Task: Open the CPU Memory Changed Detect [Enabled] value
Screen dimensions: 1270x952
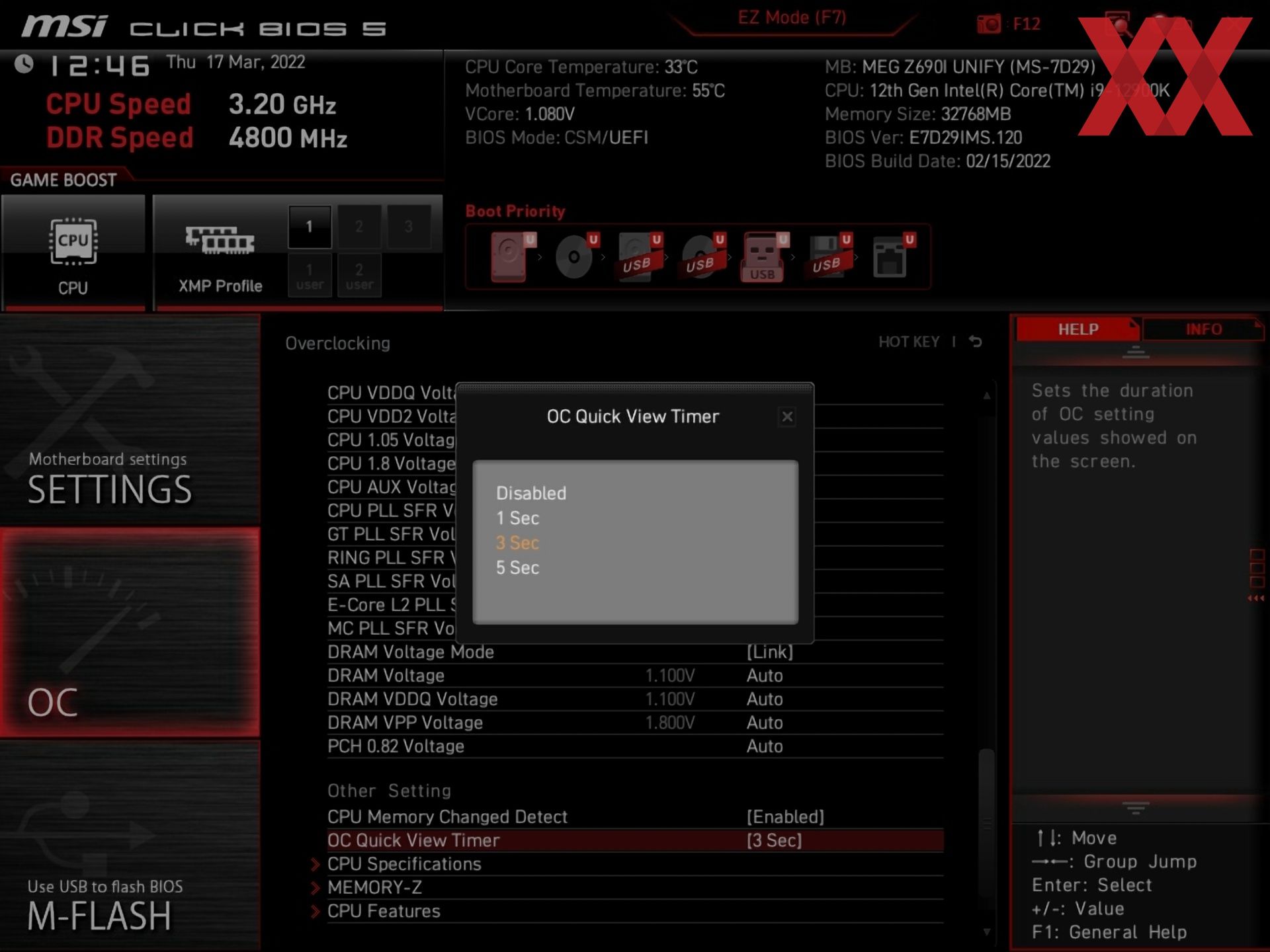Action: click(x=786, y=817)
